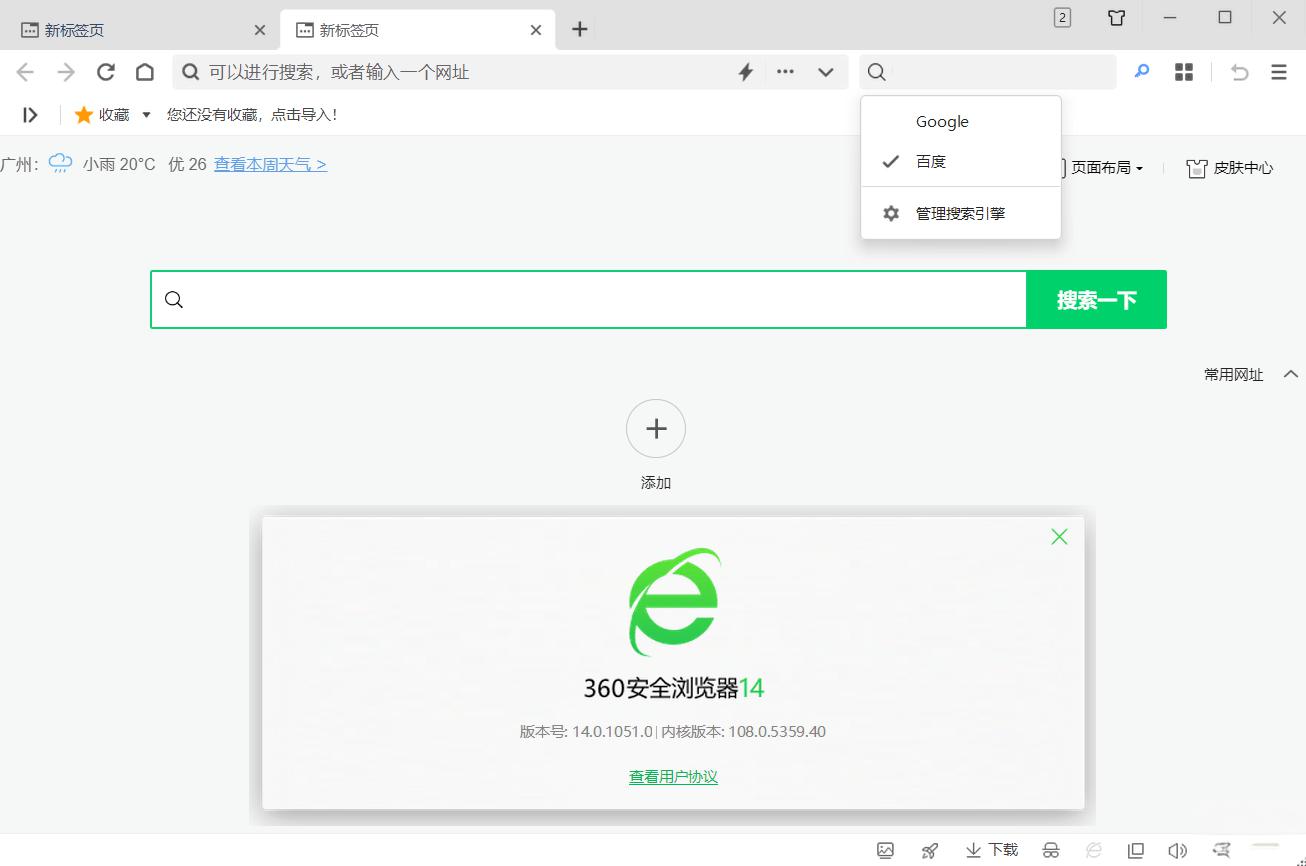Collapse the 常用网址 section
This screenshot has width=1306, height=866.
[1291, 374]
